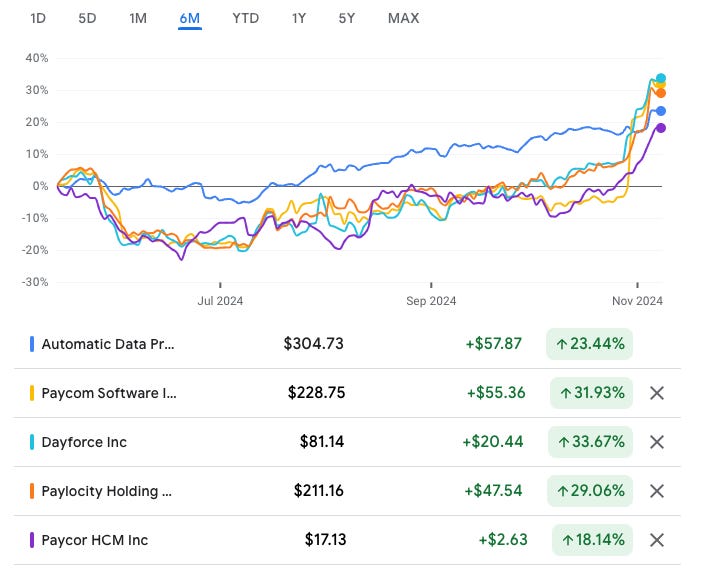The height and width of the screenshot is (577, 708).
Task: Click the +$55.36 change value
Action: (496, 393)
